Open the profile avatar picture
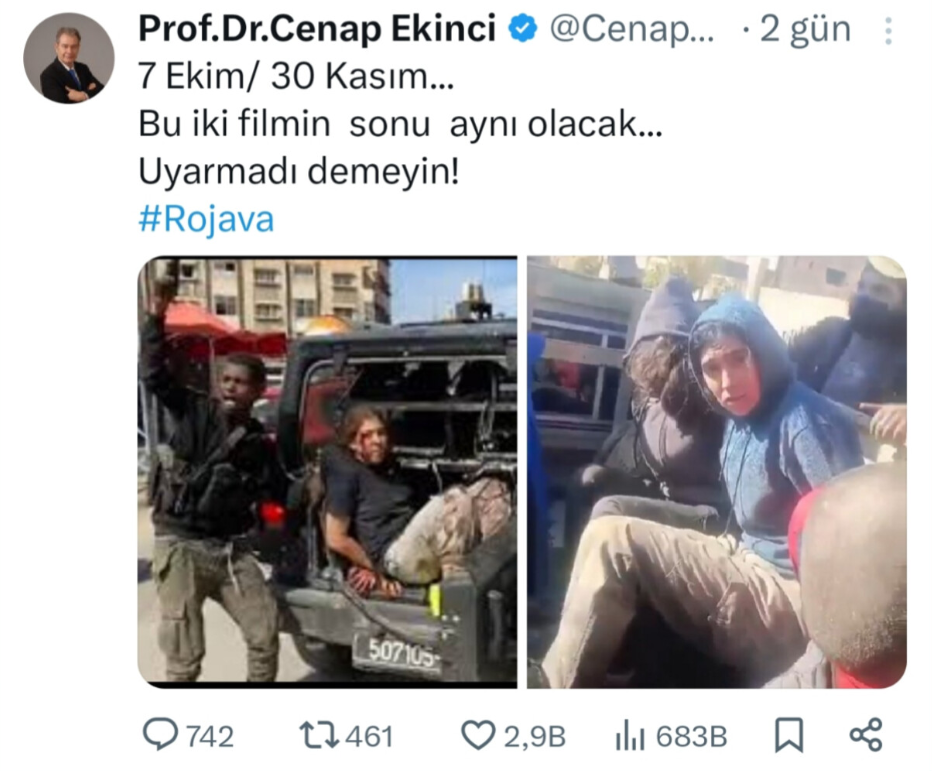Viewport: 932px width, 771px height. tap(68, 58)
